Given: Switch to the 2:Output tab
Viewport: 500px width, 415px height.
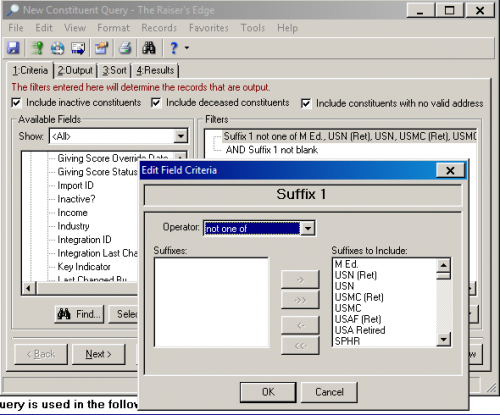Looking at the screenshot, I should [x=75, y=70].
